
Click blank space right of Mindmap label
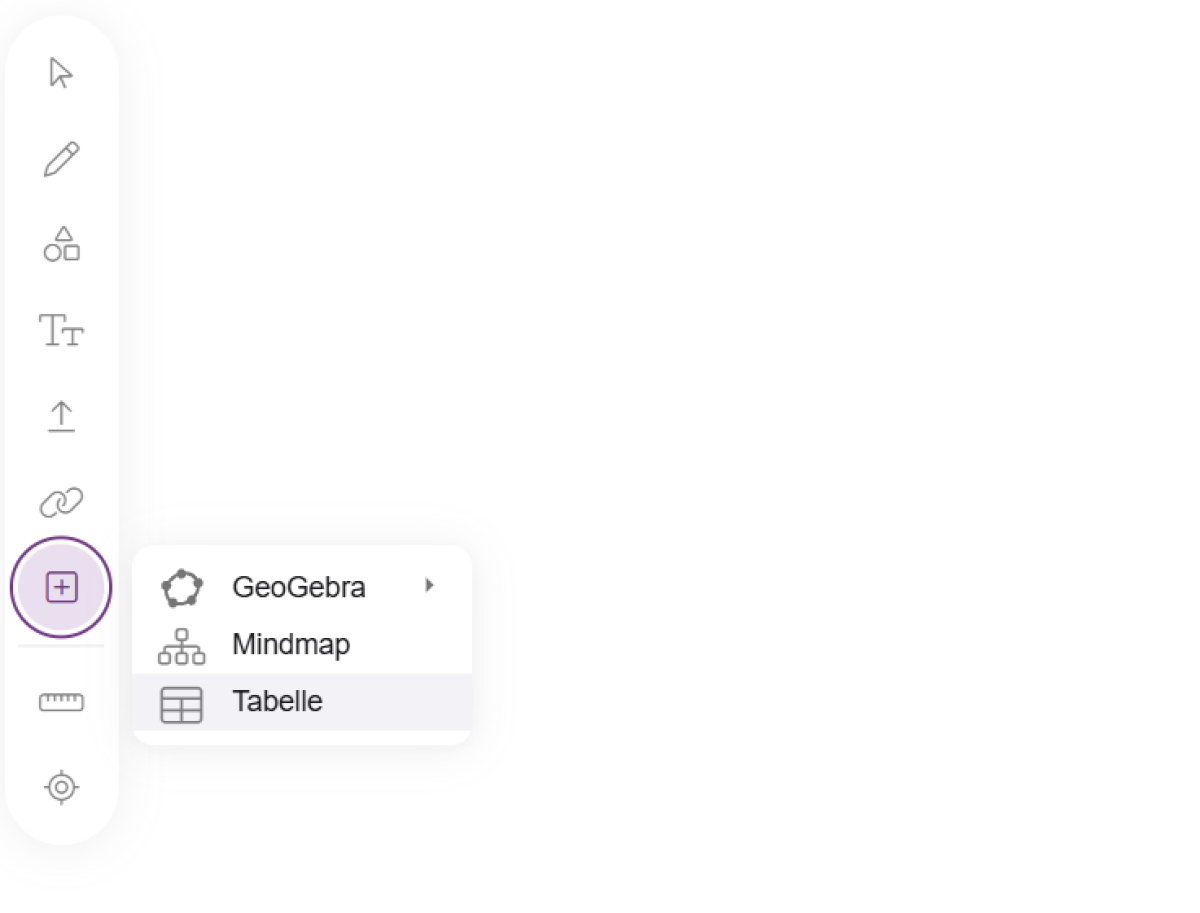[410, 645]
